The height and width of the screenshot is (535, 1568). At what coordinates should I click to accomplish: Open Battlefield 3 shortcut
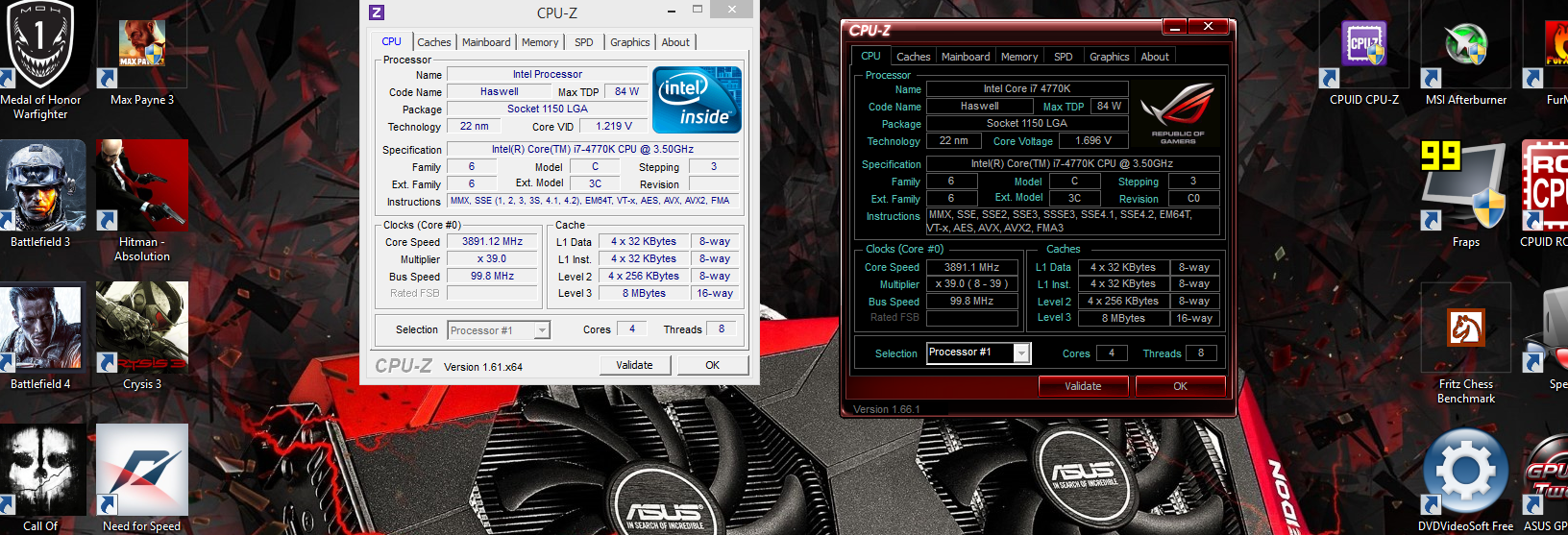tap(40, 186)
